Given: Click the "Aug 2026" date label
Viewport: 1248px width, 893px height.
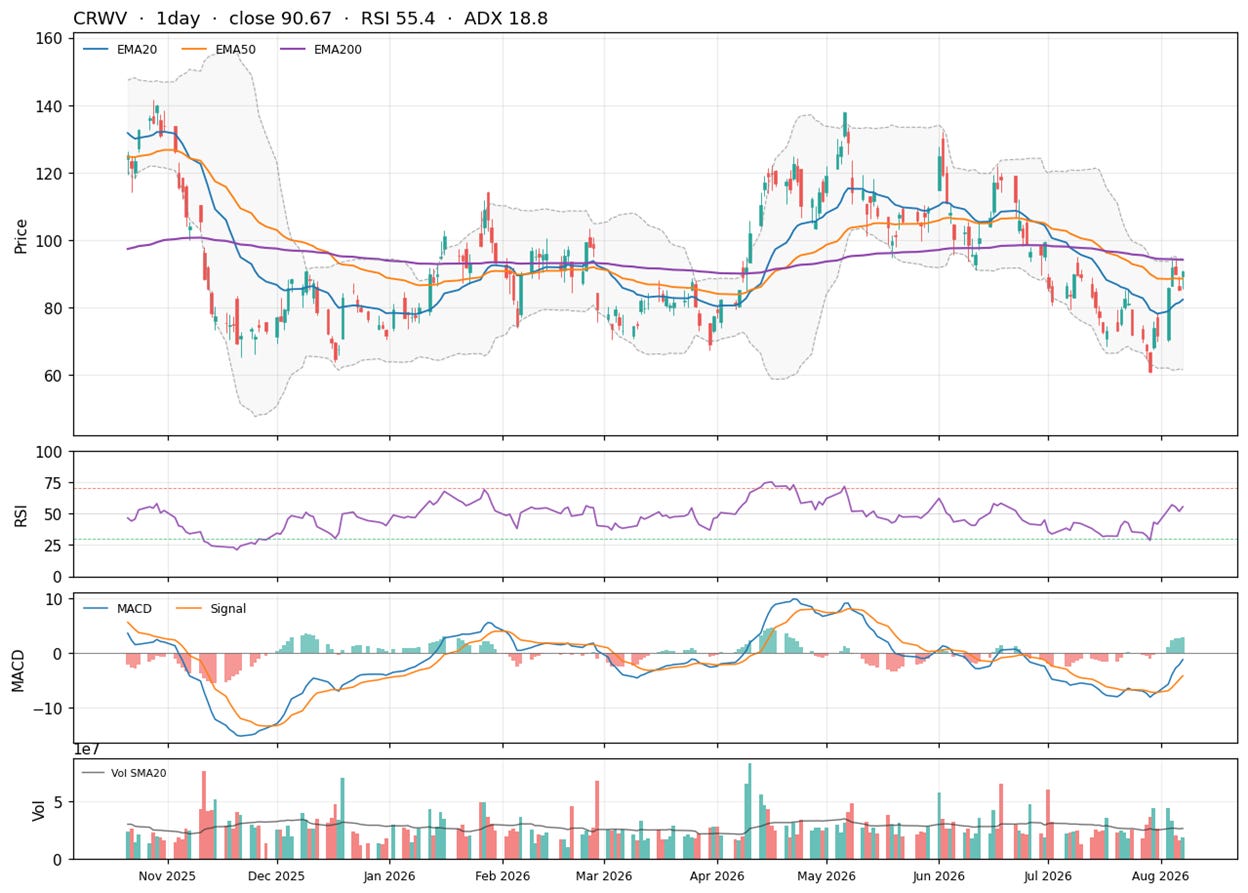Looking at the screenshot, I should (x=1161, y=876).
